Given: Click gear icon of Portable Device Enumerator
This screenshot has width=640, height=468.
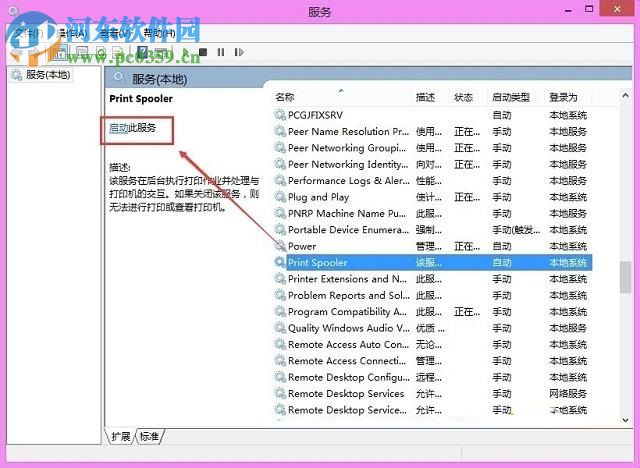Looking at the screenshot, I should point(280,230).
